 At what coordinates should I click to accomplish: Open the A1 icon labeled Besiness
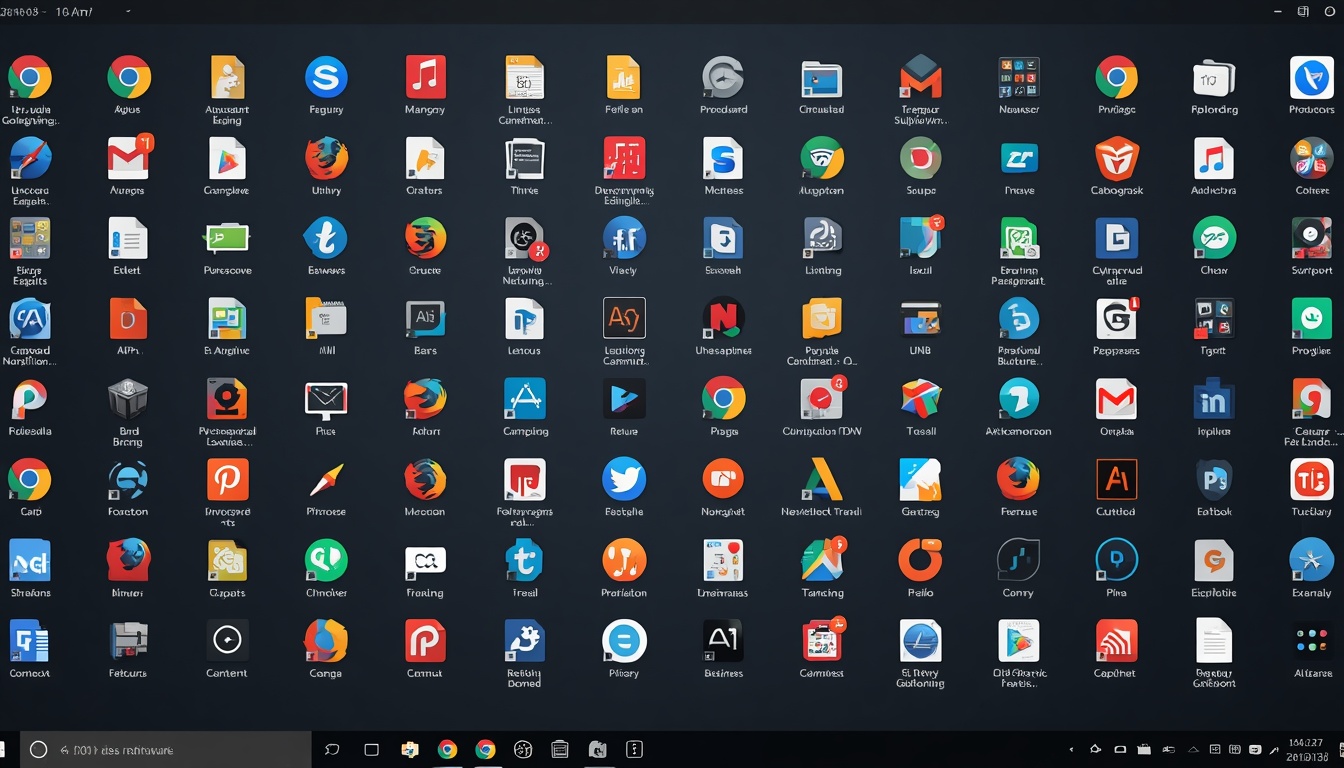point(723,641)
